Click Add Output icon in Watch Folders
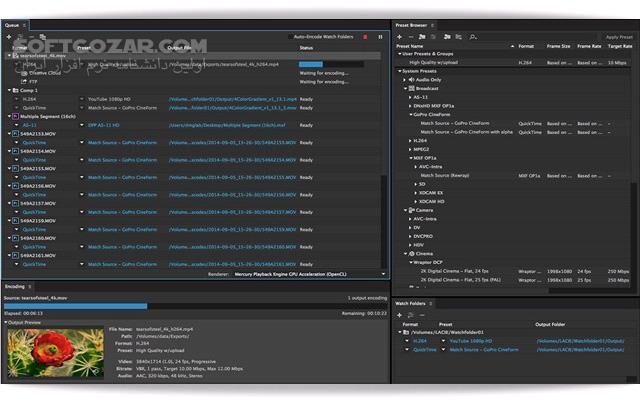This screenshot has width=640, height=403. tap(411, 315)
